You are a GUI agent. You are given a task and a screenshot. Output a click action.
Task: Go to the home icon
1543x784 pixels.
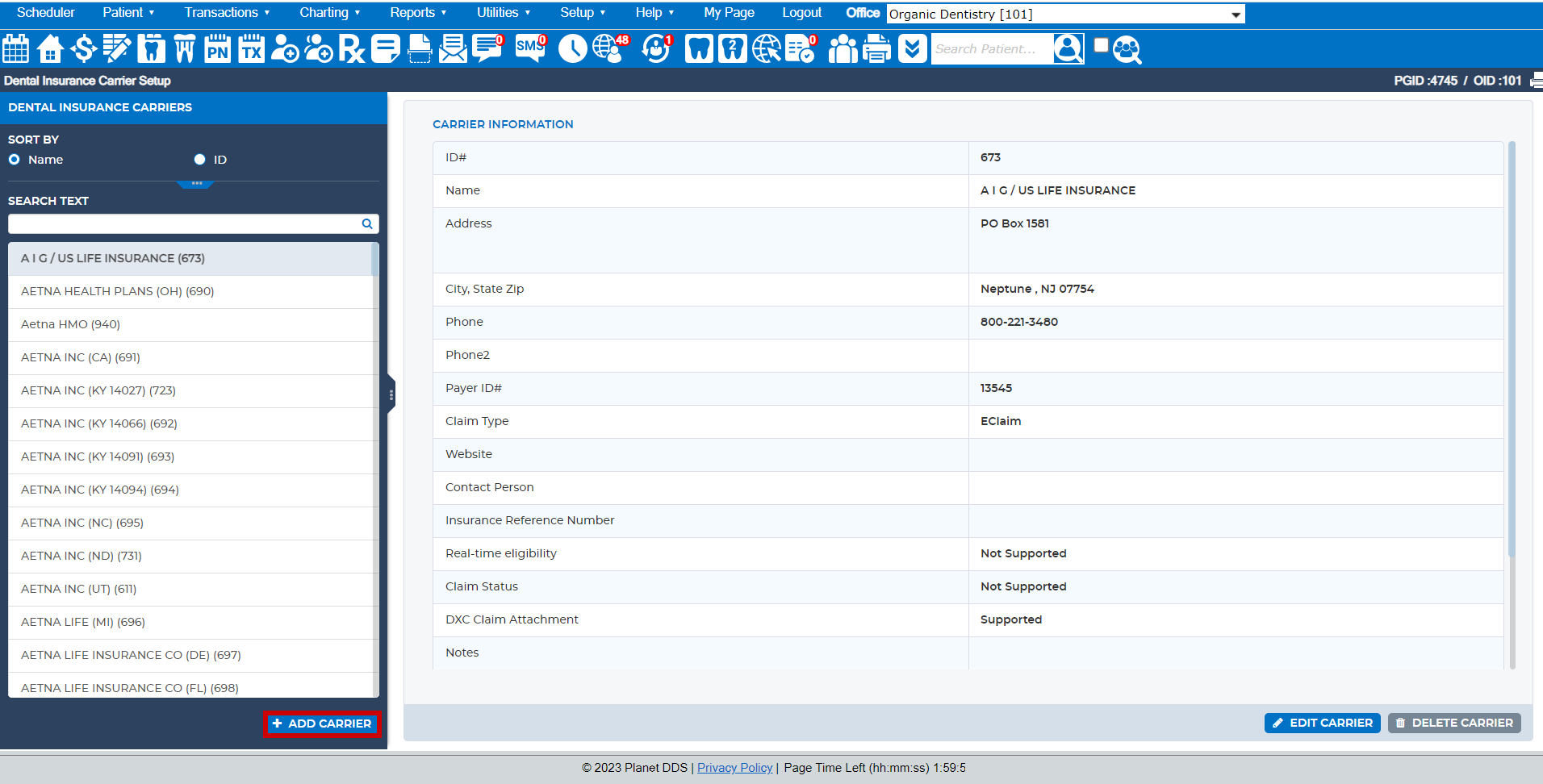coord(50,49)
